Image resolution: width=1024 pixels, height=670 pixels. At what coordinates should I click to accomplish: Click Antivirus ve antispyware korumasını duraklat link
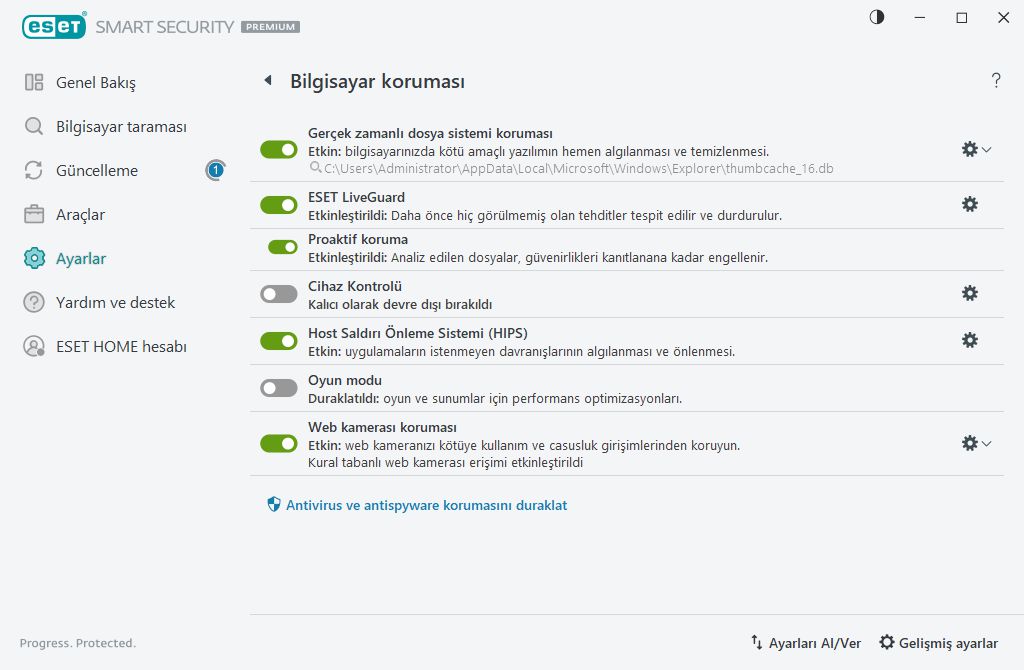click(426, 505)
